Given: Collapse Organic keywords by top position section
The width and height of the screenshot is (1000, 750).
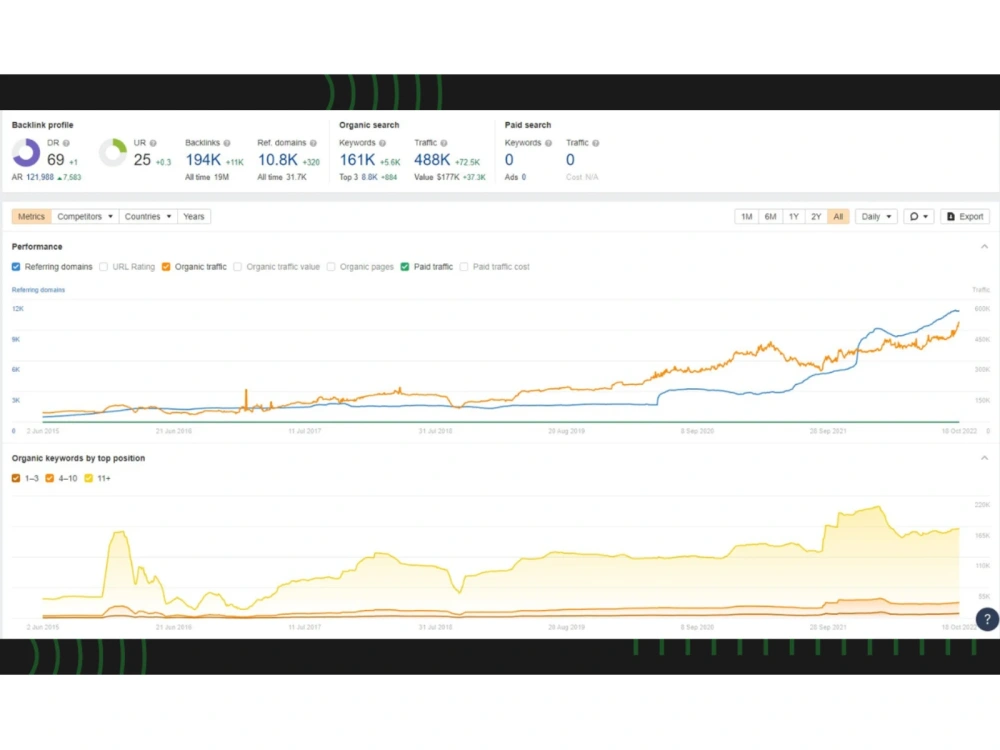Looking at the screenshot, I should coord(984,459).
